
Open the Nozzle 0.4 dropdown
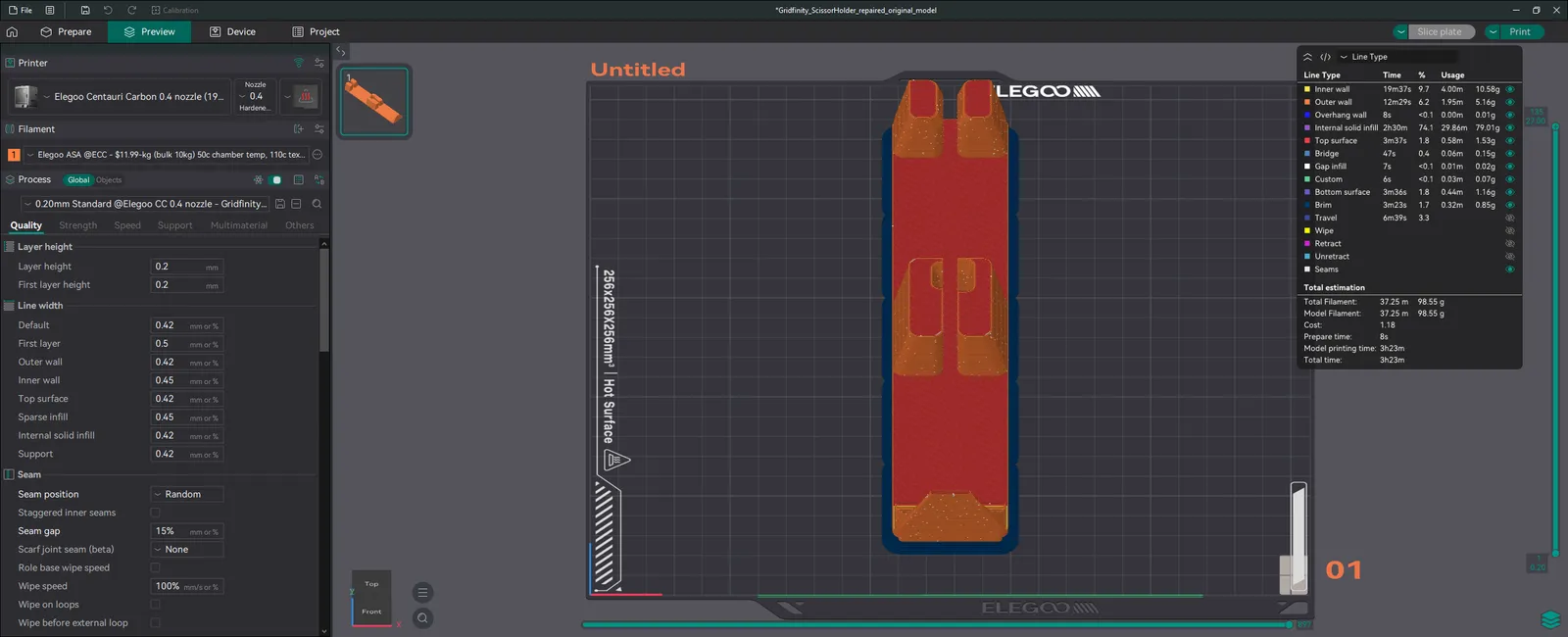pyautogui.click(x=256, y=96)
